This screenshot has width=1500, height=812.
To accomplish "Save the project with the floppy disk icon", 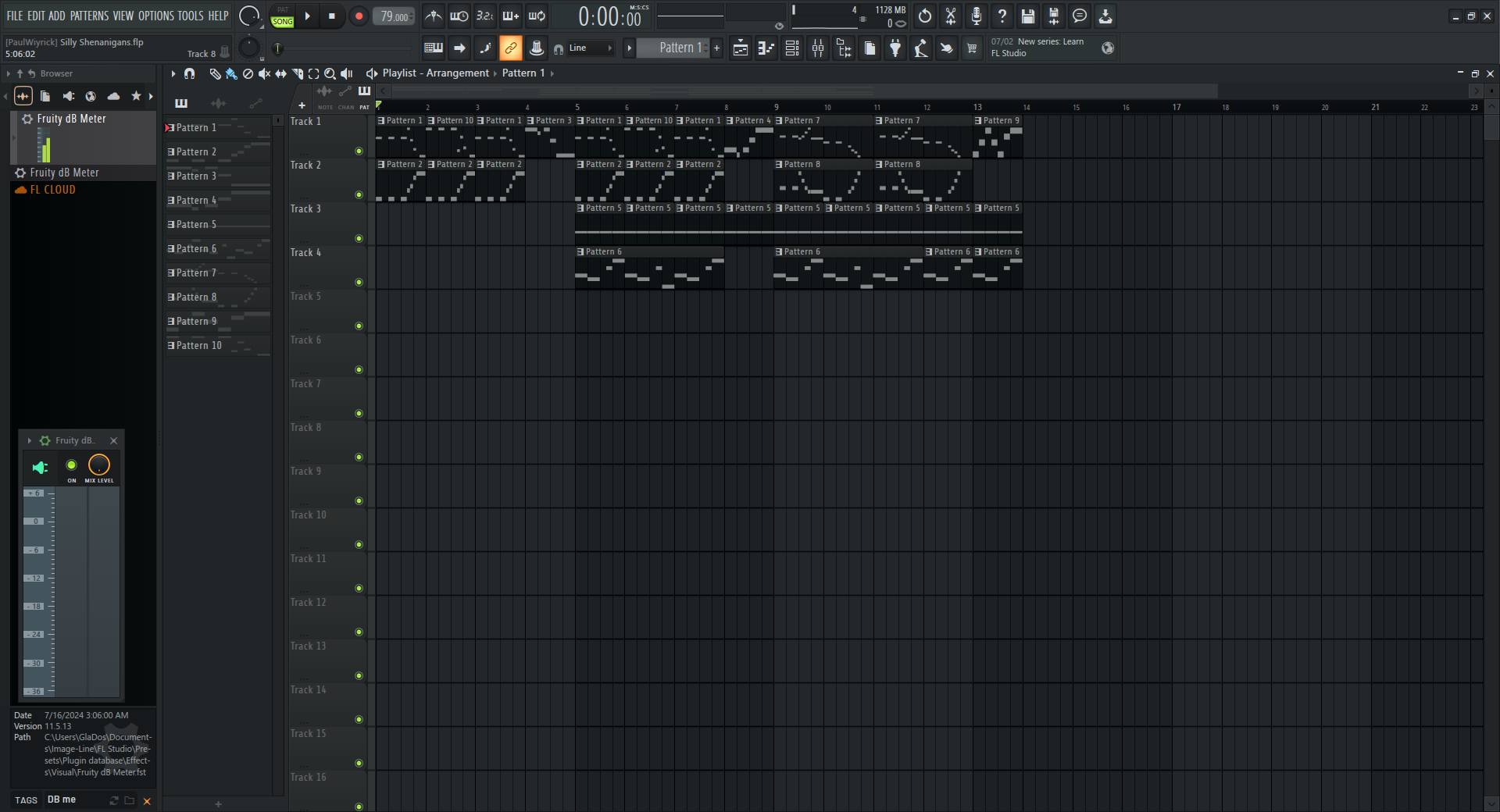I will [1028, 16].
